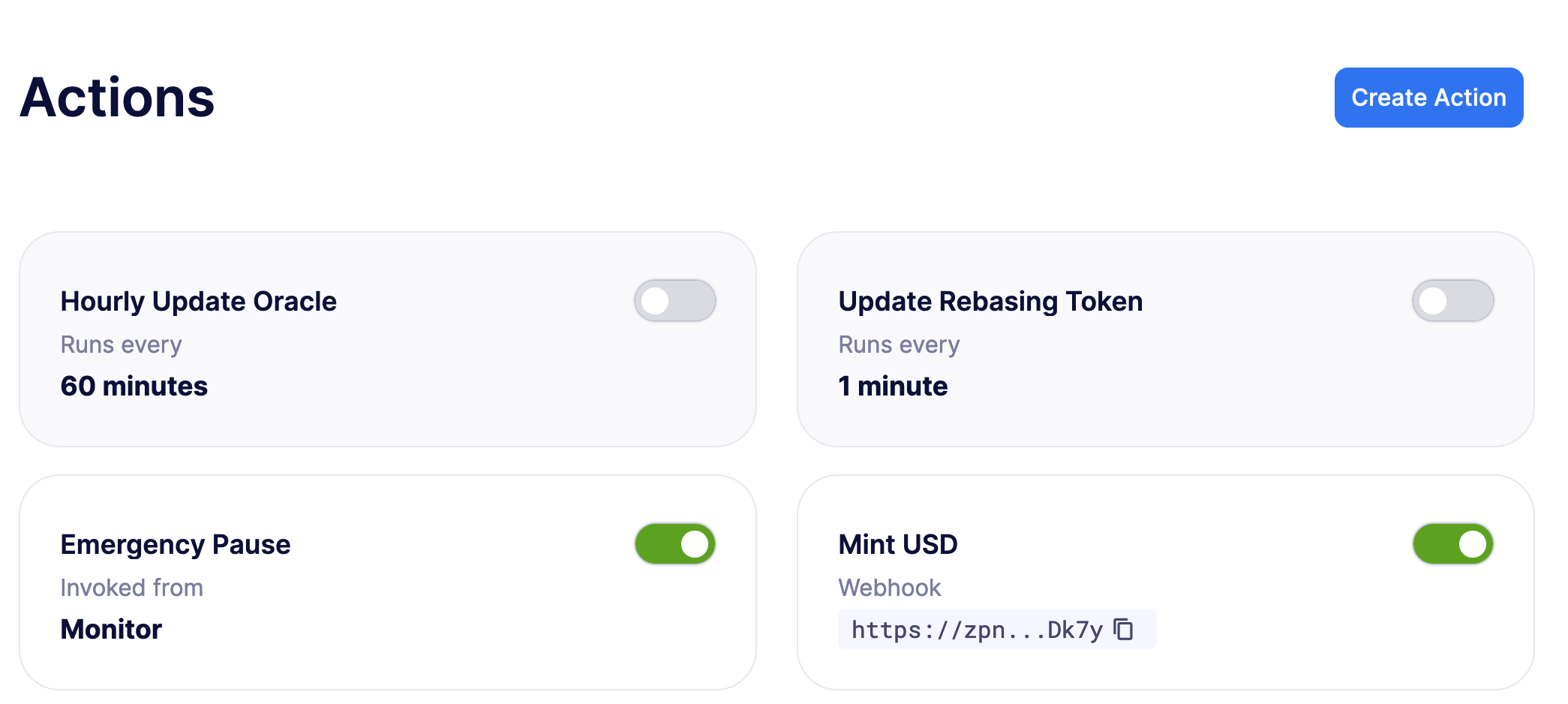1568x704 pixels.
Task: Open the Mint USD action title
Action: 897,544
